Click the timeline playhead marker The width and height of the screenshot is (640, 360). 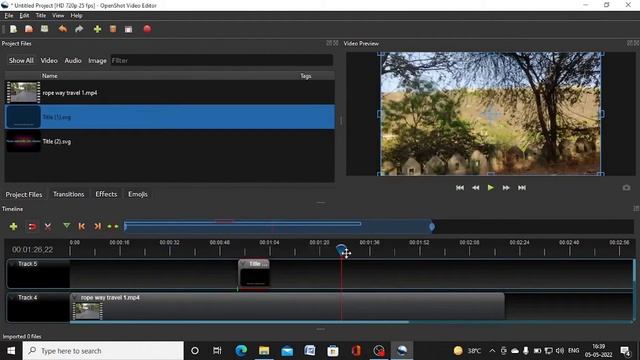pyautogui.click(x=342, y=249)
